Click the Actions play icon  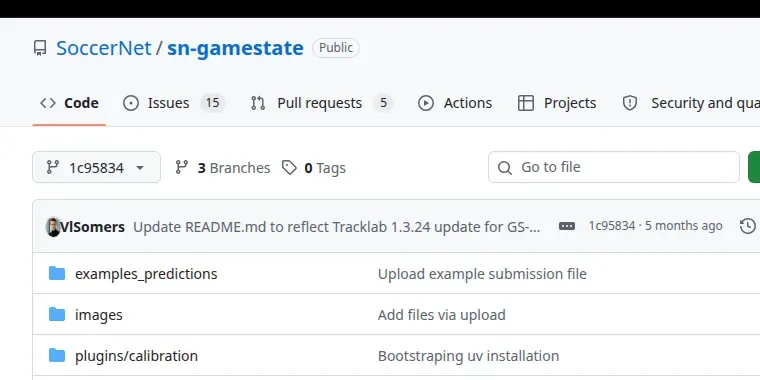[x=426, y=103]
